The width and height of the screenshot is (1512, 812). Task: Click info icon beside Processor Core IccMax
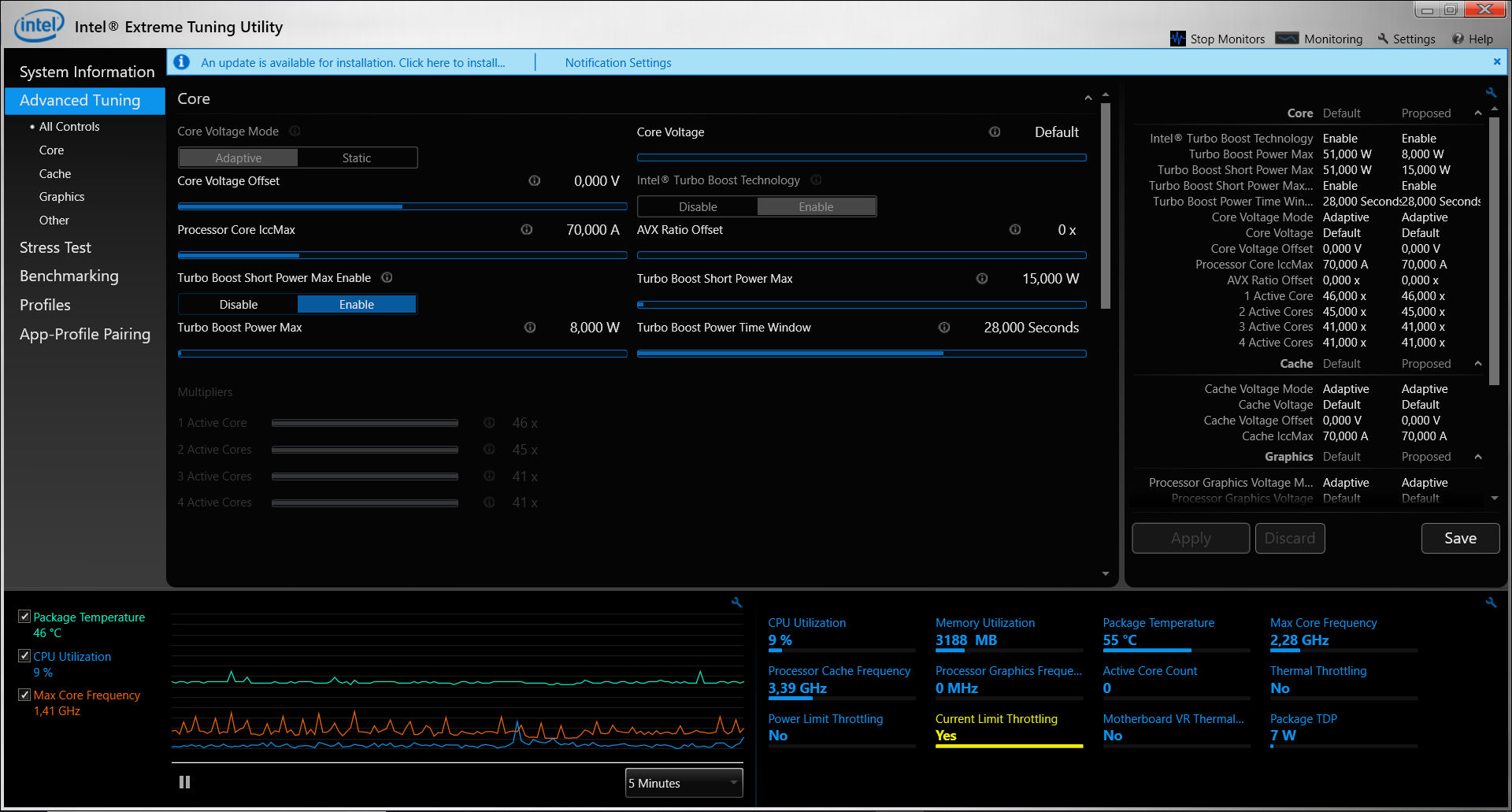(x=526, y=229)
